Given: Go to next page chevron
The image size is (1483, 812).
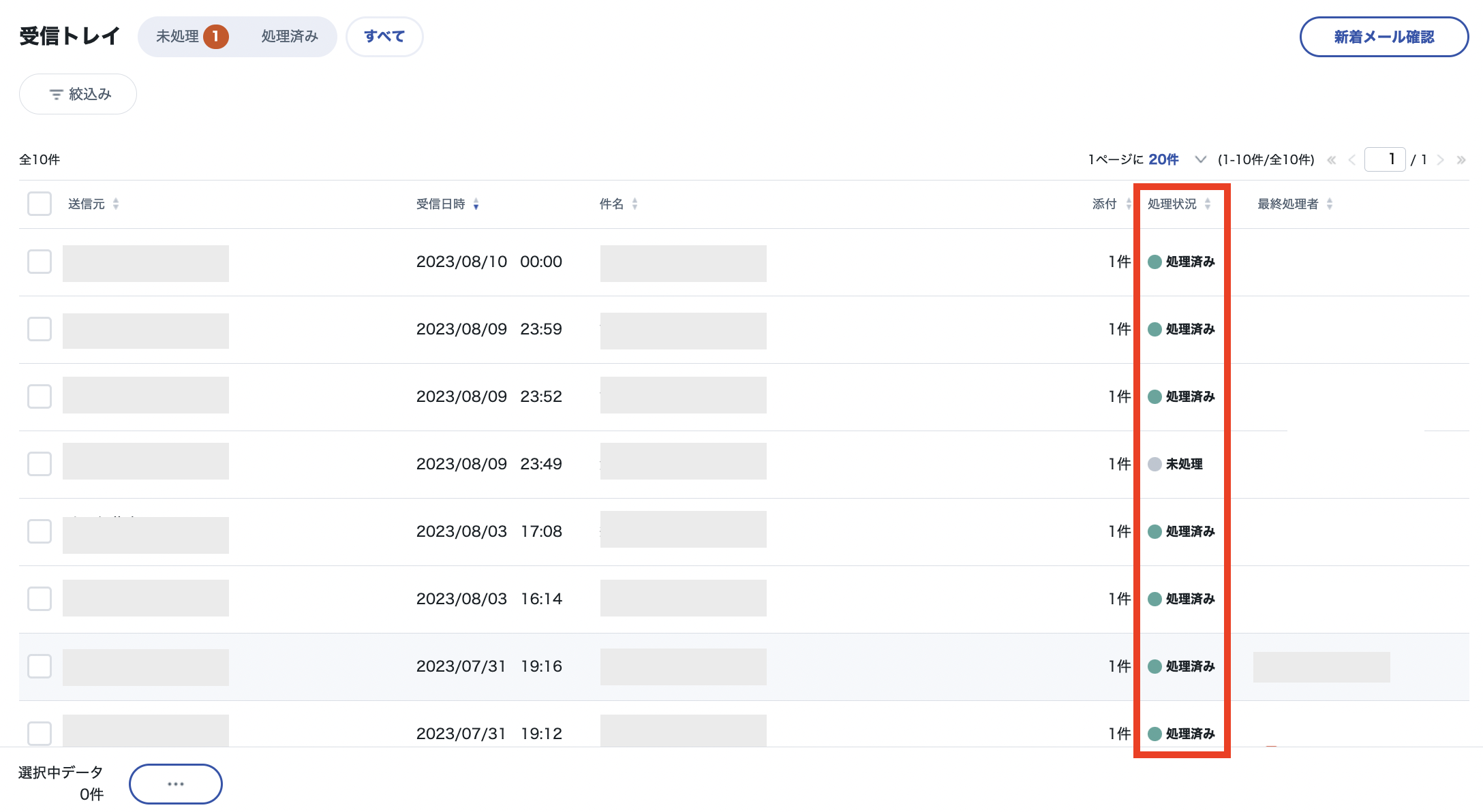Looking at the screenshot, I should [1440, 160].
